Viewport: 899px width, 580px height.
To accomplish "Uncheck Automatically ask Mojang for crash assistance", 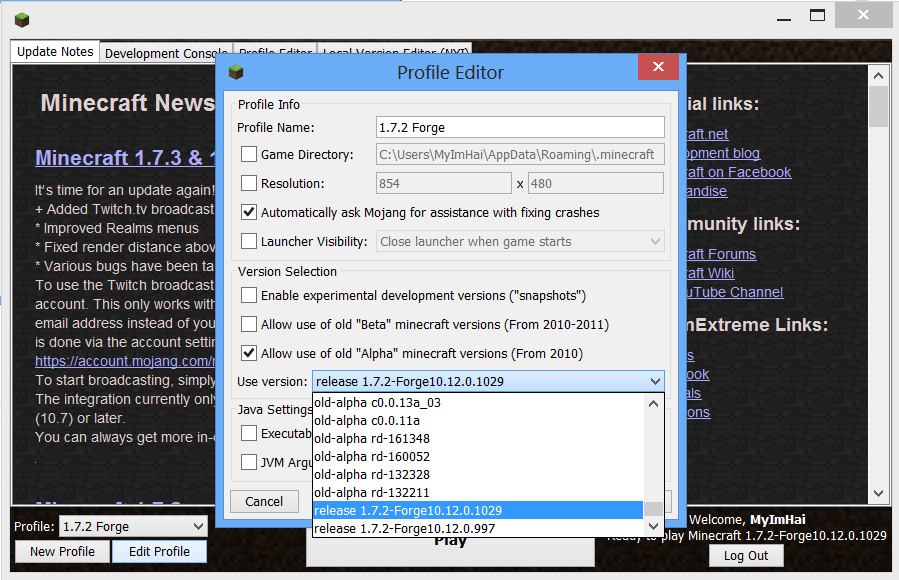I will (249, 212).
